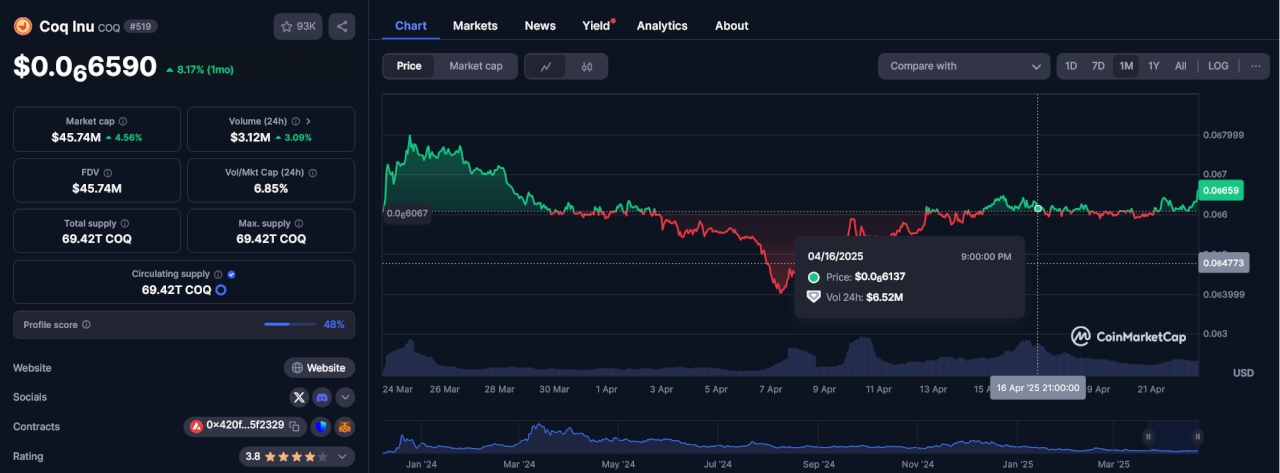Image resolution: width=1280 pixels, height=473 pixels.
Task: Set chart range to All
Action: coord(1181,66)
